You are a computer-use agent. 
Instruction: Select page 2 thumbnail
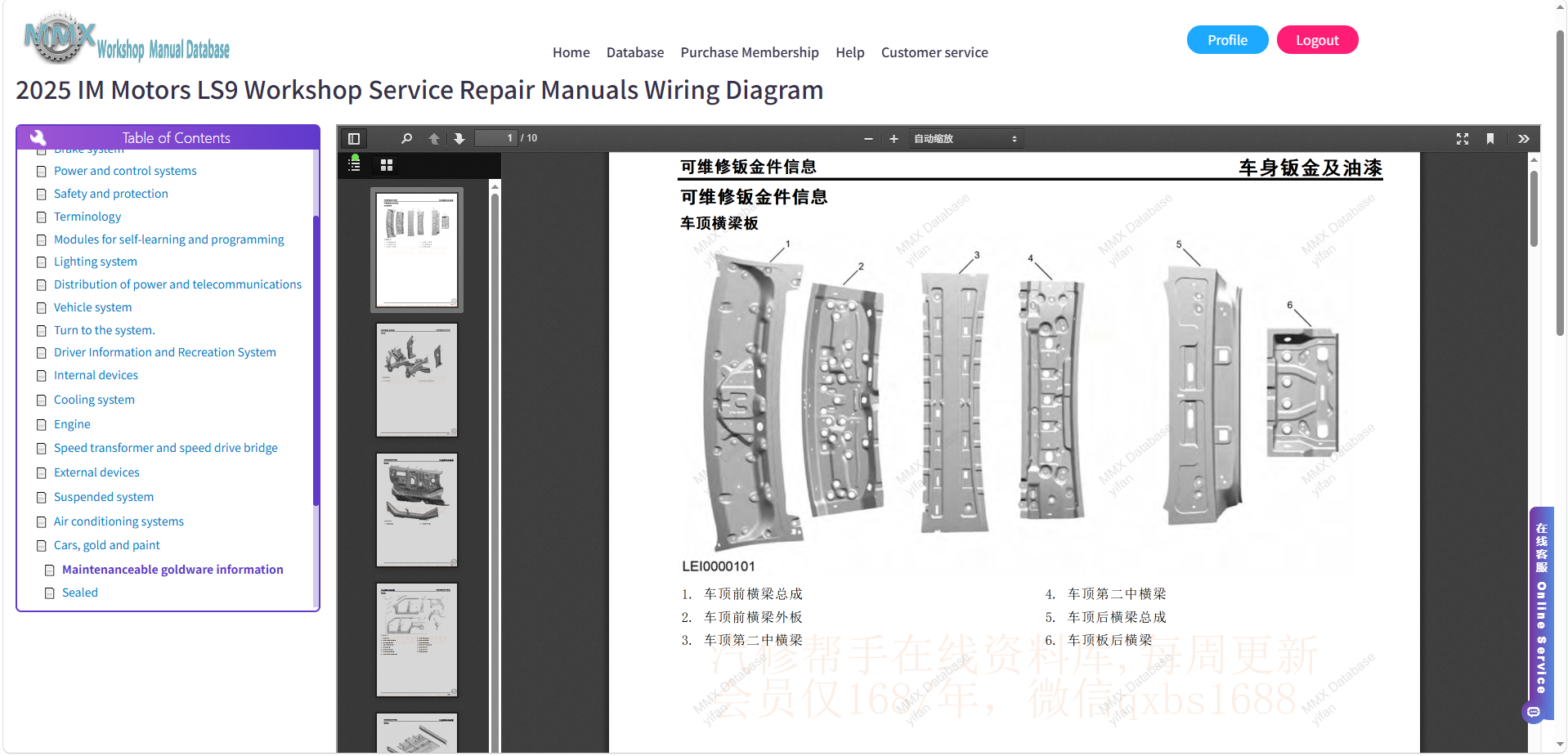click(417, 380)
